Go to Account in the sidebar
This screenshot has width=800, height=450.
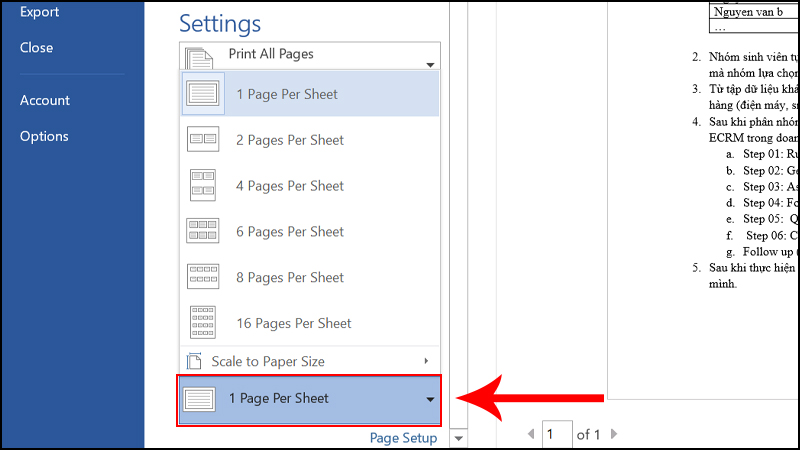pyautogui.click(x=45, y=100)
